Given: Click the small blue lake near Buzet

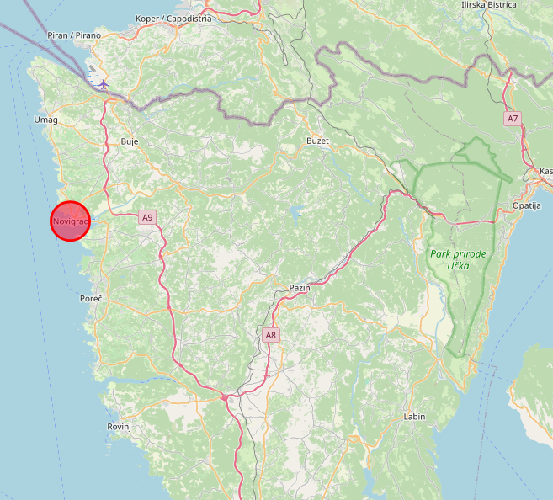Looking at the screenshot, I should [296, 213].
